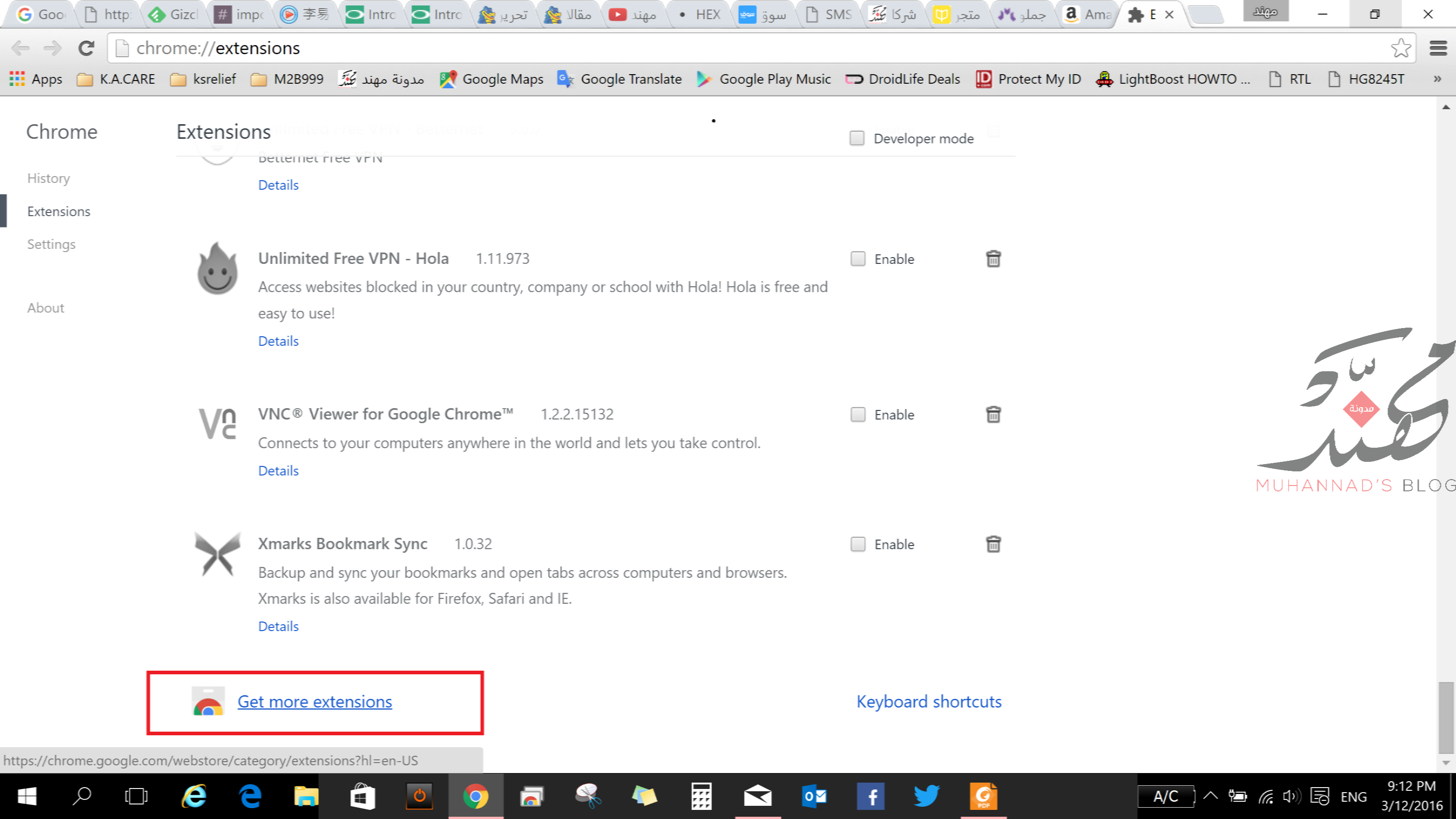The image size is (1456, 819).
Task: Open the volume control in system tray
Action: click(1292, 797)
